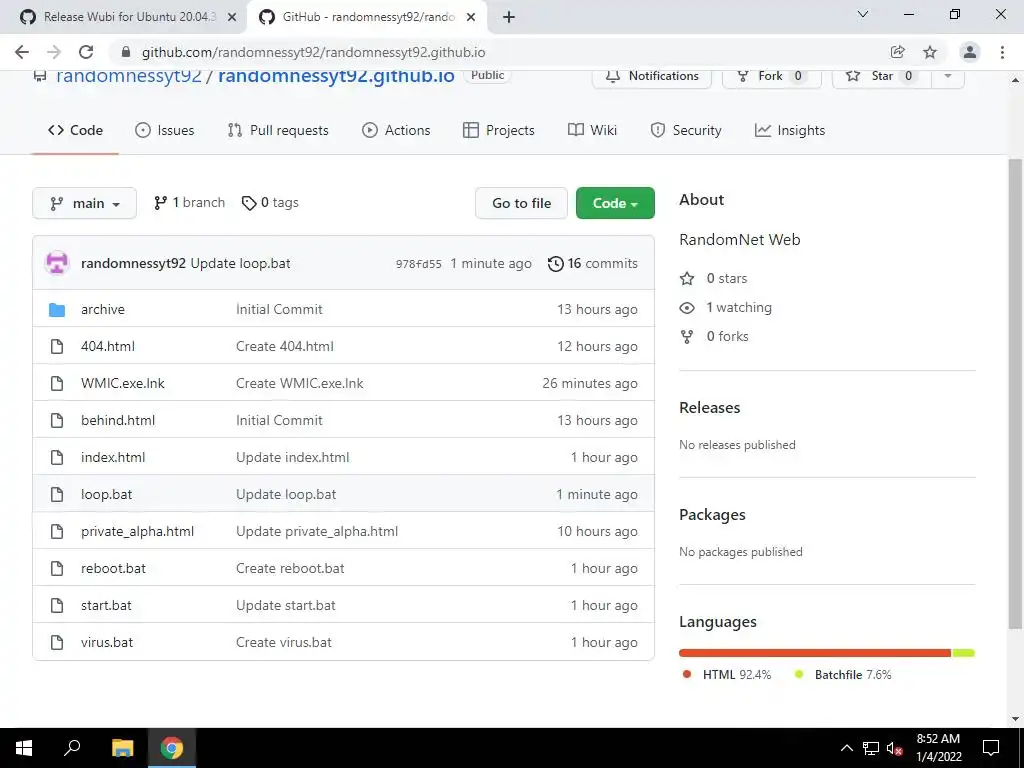The width and height of the screenshot is (1024, 768).
Task: Click the muted volume icon in system tray
Action: pyautogui.click(x=894, y=748)
